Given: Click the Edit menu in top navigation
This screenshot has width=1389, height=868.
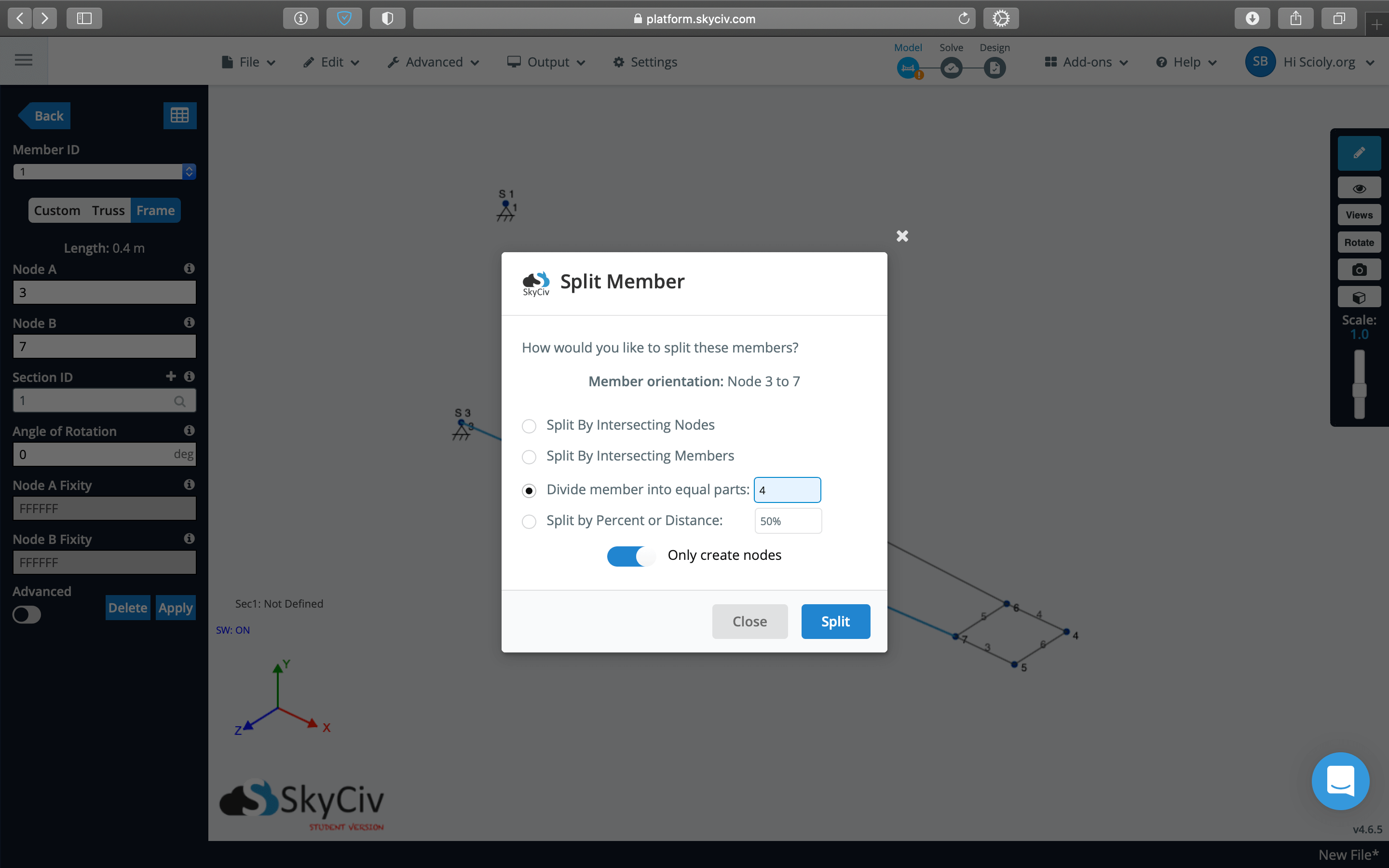Looking at the screenshot, I should (332, 62).
